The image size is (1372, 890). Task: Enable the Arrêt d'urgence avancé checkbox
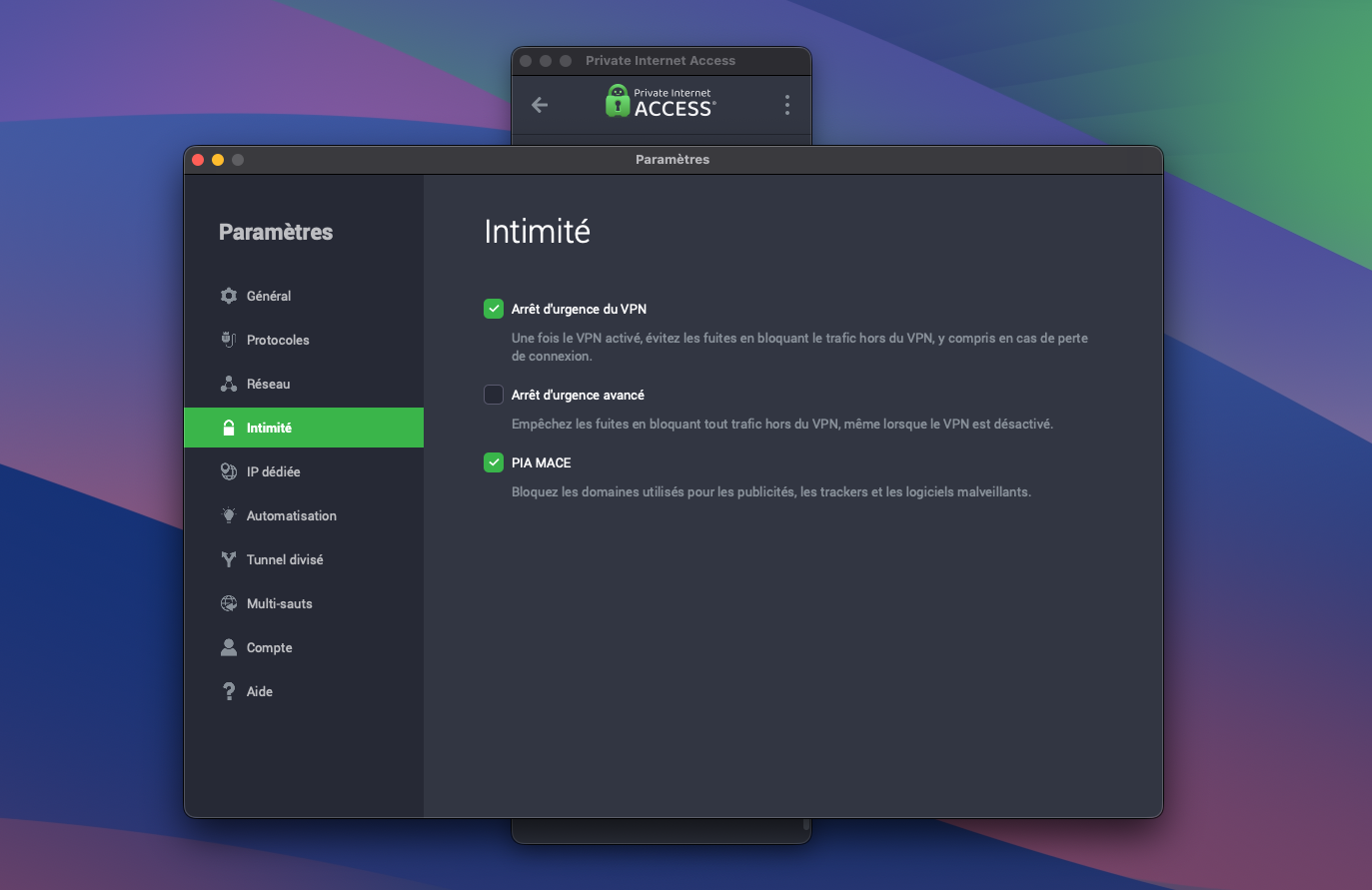coord(494,395)
